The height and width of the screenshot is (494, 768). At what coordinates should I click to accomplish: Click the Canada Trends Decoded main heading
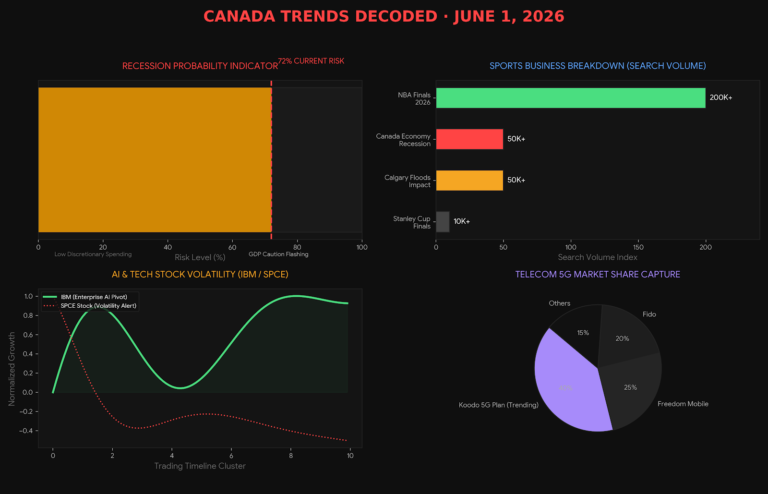tap(384, 16)
